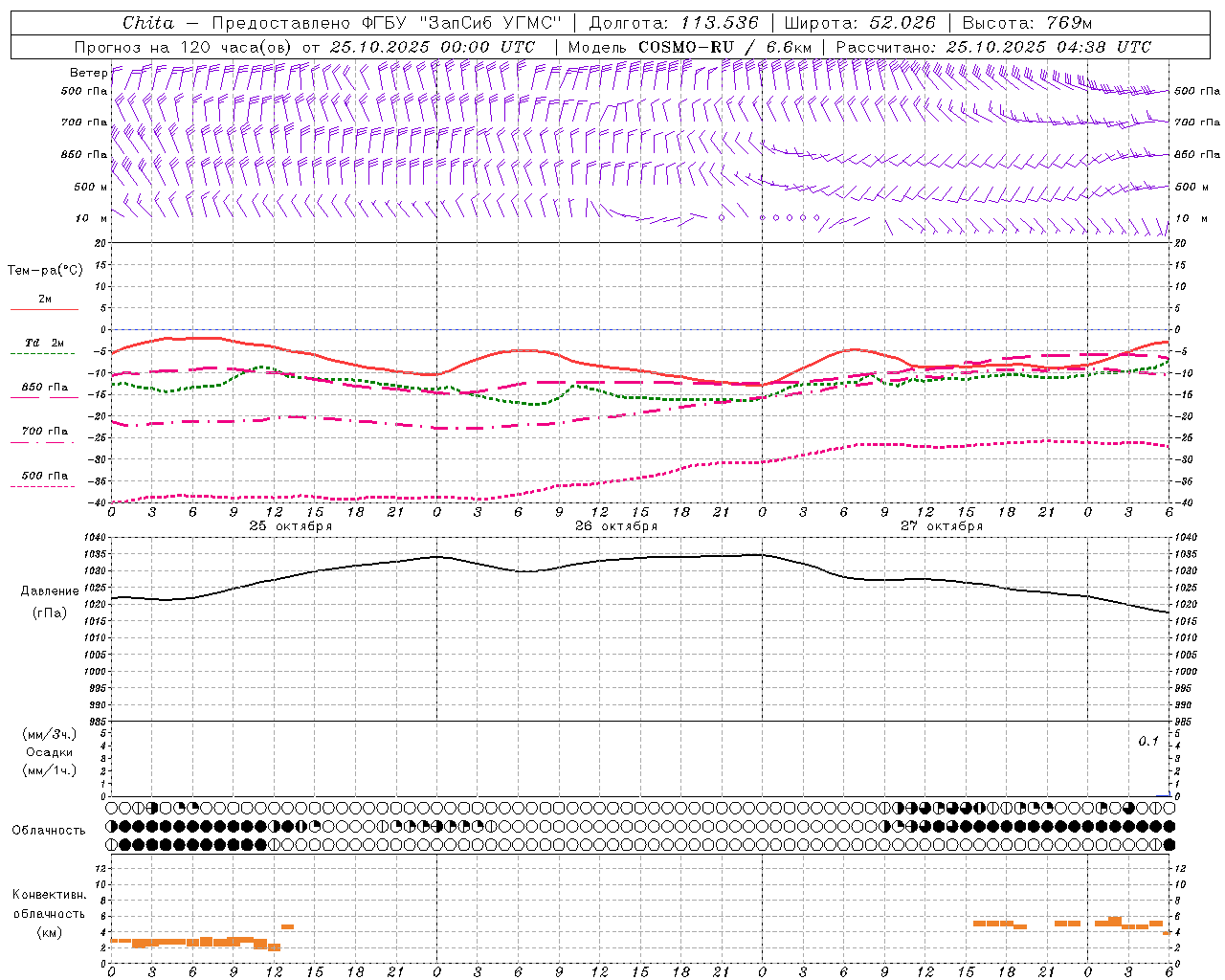Click the "Высота: 769м" header field
The height and width of the screenshot is (980, 1225).
pyautogui.click(x=1027, y=23)
